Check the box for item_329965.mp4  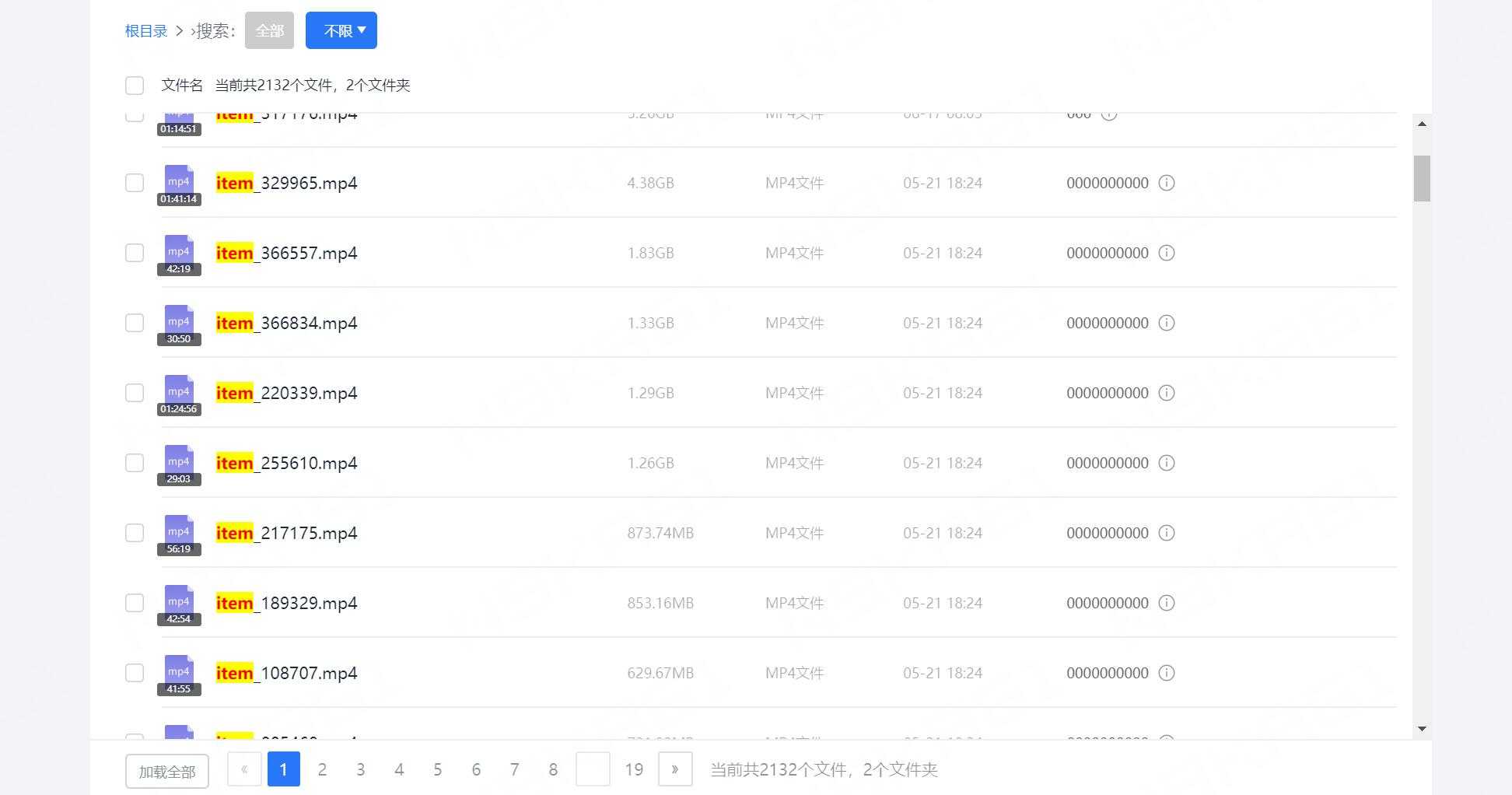pyautogui.click(x=135, y=183)
